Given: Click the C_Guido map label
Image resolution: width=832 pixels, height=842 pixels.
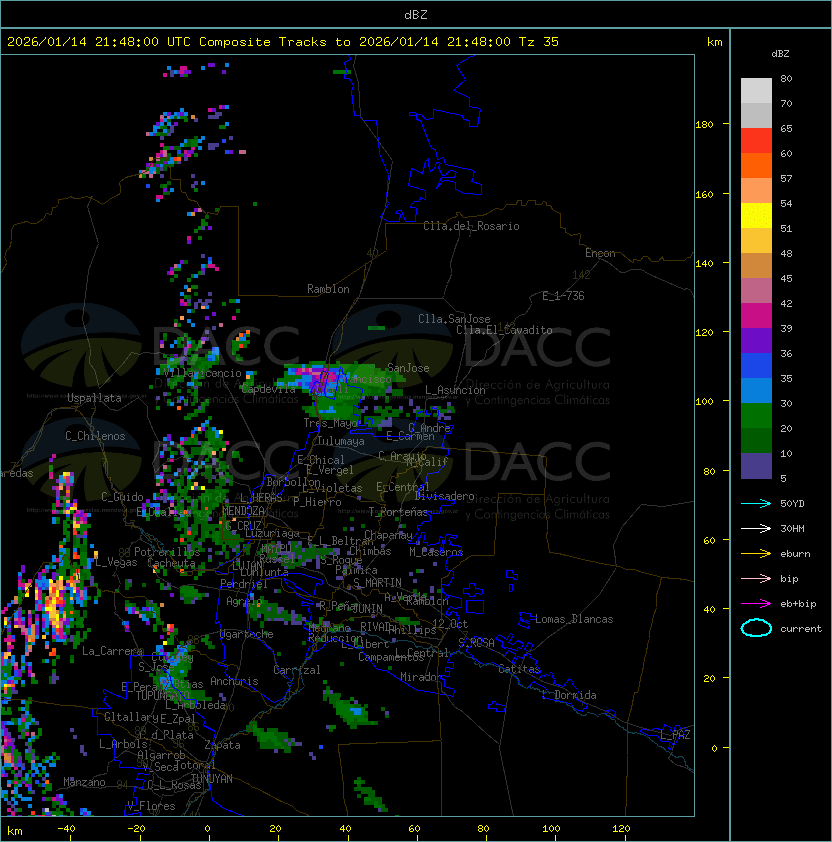Looking at the screenshot, I should pos(122,497).
